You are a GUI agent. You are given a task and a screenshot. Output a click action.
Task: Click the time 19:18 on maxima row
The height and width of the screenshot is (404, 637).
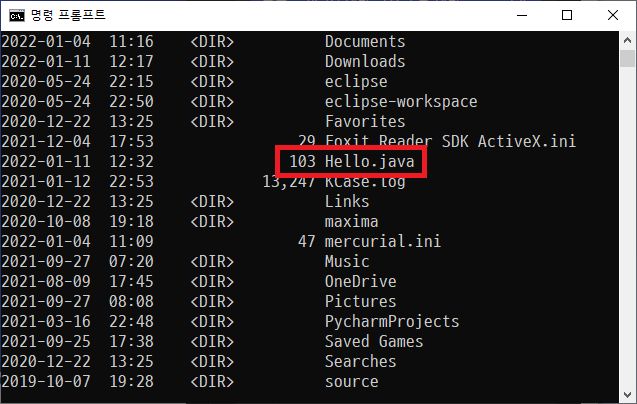coord(131,222)
